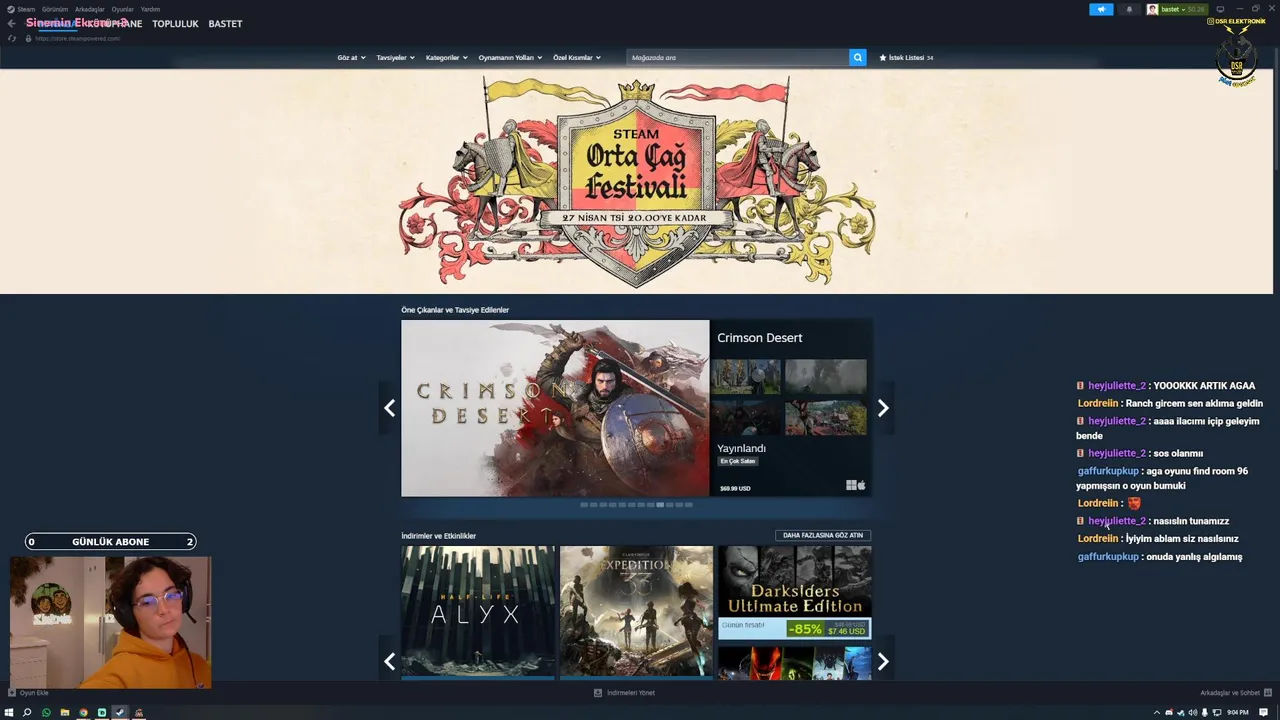Image resolution: width=1280 pixels, height=720 pixels.
Task: Open the Crimson Desert main capsule image
Action: [x=555, y=408]
